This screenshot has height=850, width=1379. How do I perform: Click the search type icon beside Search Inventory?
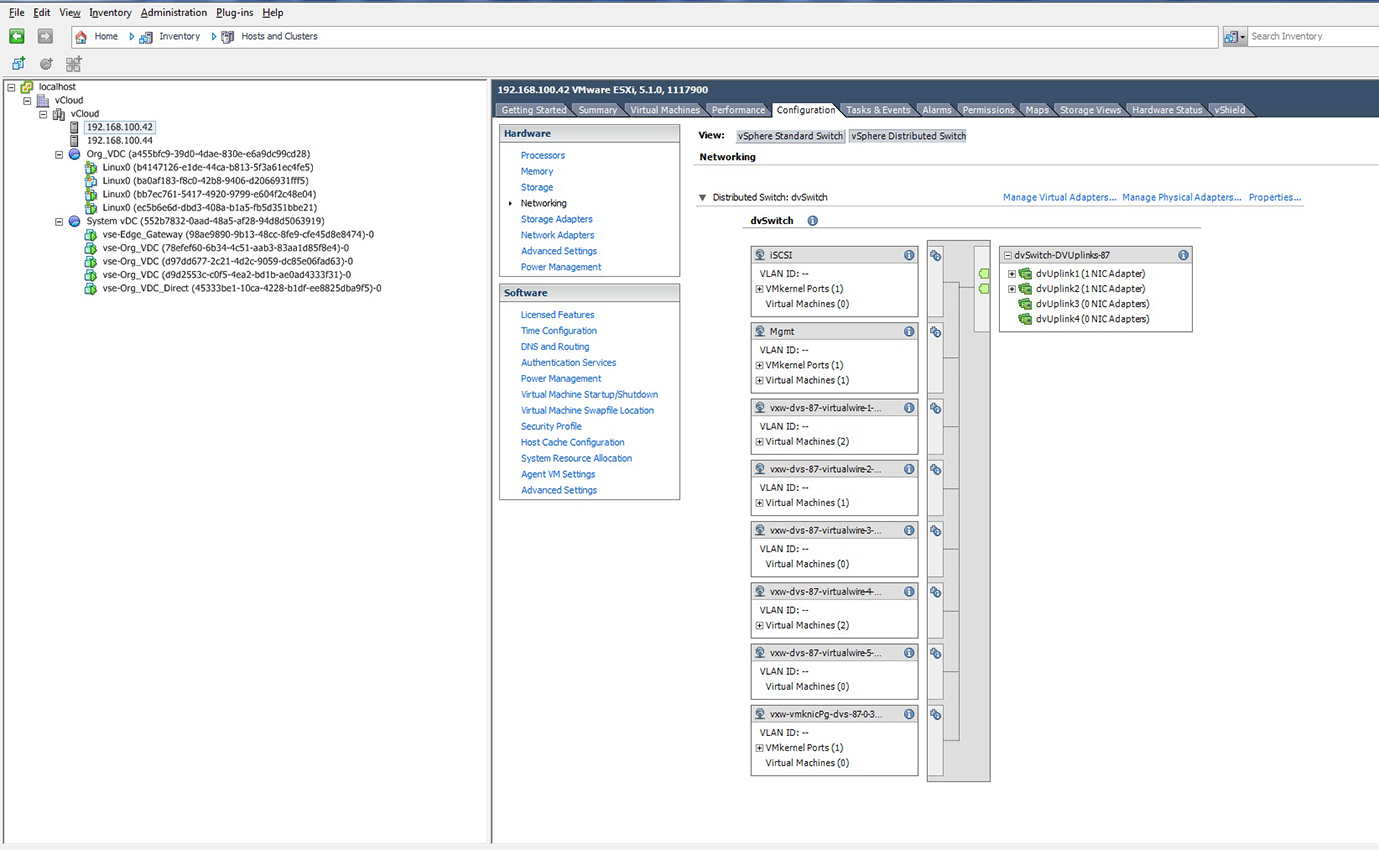coord(1230,37)
